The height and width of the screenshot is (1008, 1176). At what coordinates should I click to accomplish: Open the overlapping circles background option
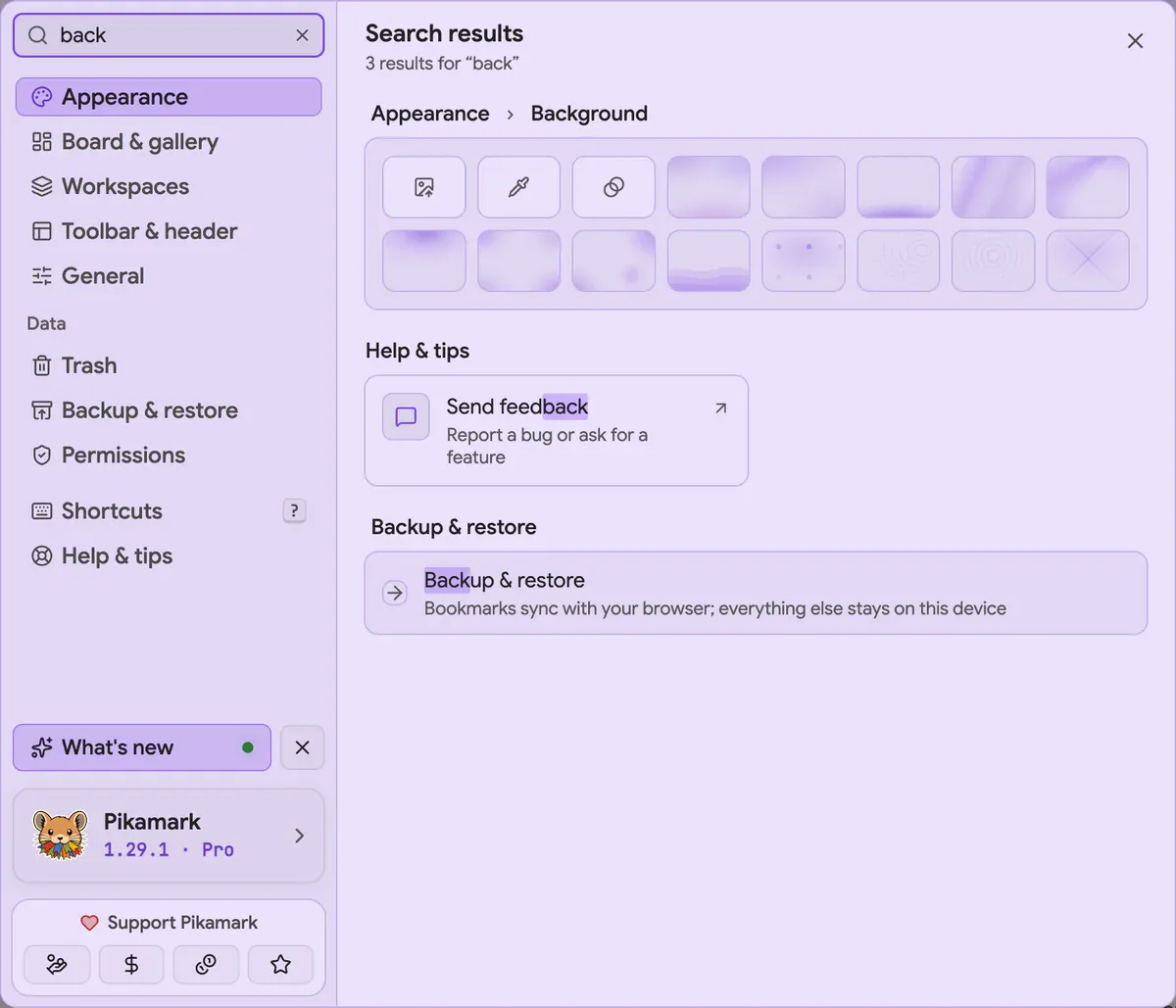(613, 187)
